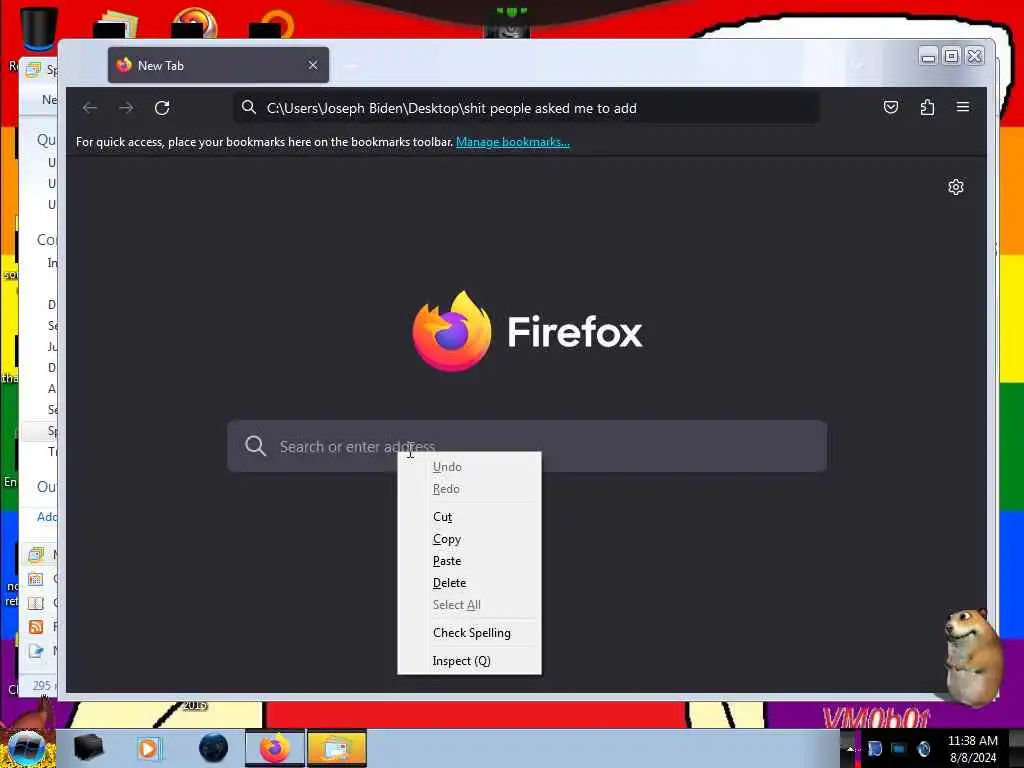Maximize the Firefox window

952,56
